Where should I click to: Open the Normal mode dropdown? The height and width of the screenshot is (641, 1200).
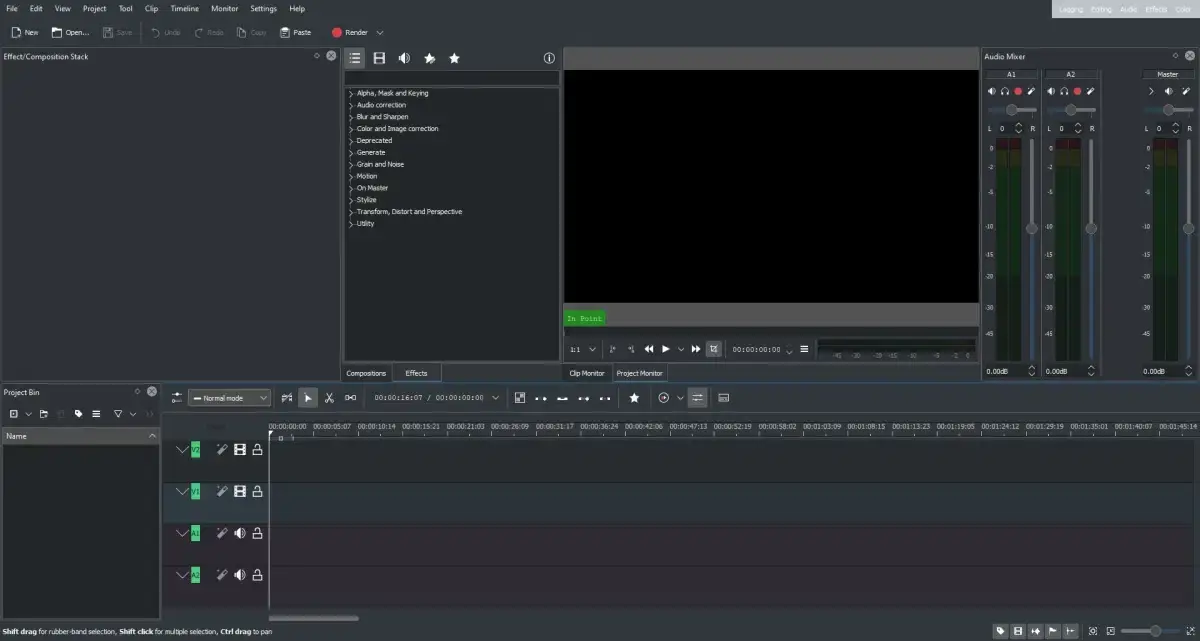click(228, 397)
